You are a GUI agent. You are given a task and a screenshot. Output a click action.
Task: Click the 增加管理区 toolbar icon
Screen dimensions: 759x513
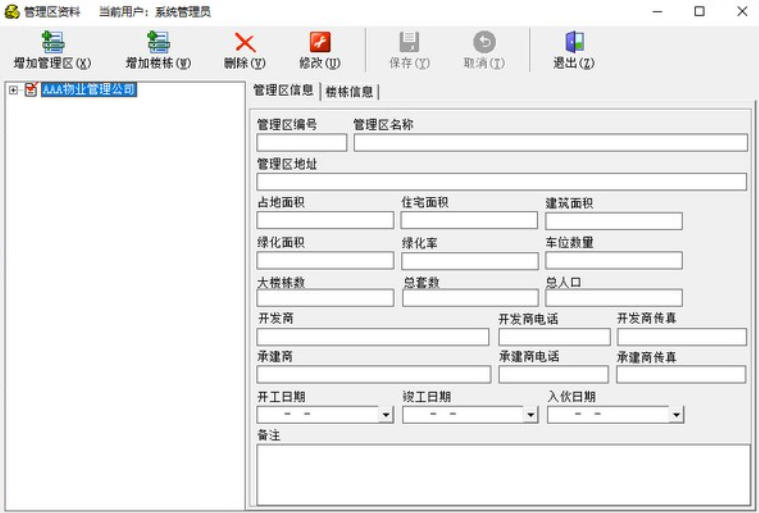52,42
